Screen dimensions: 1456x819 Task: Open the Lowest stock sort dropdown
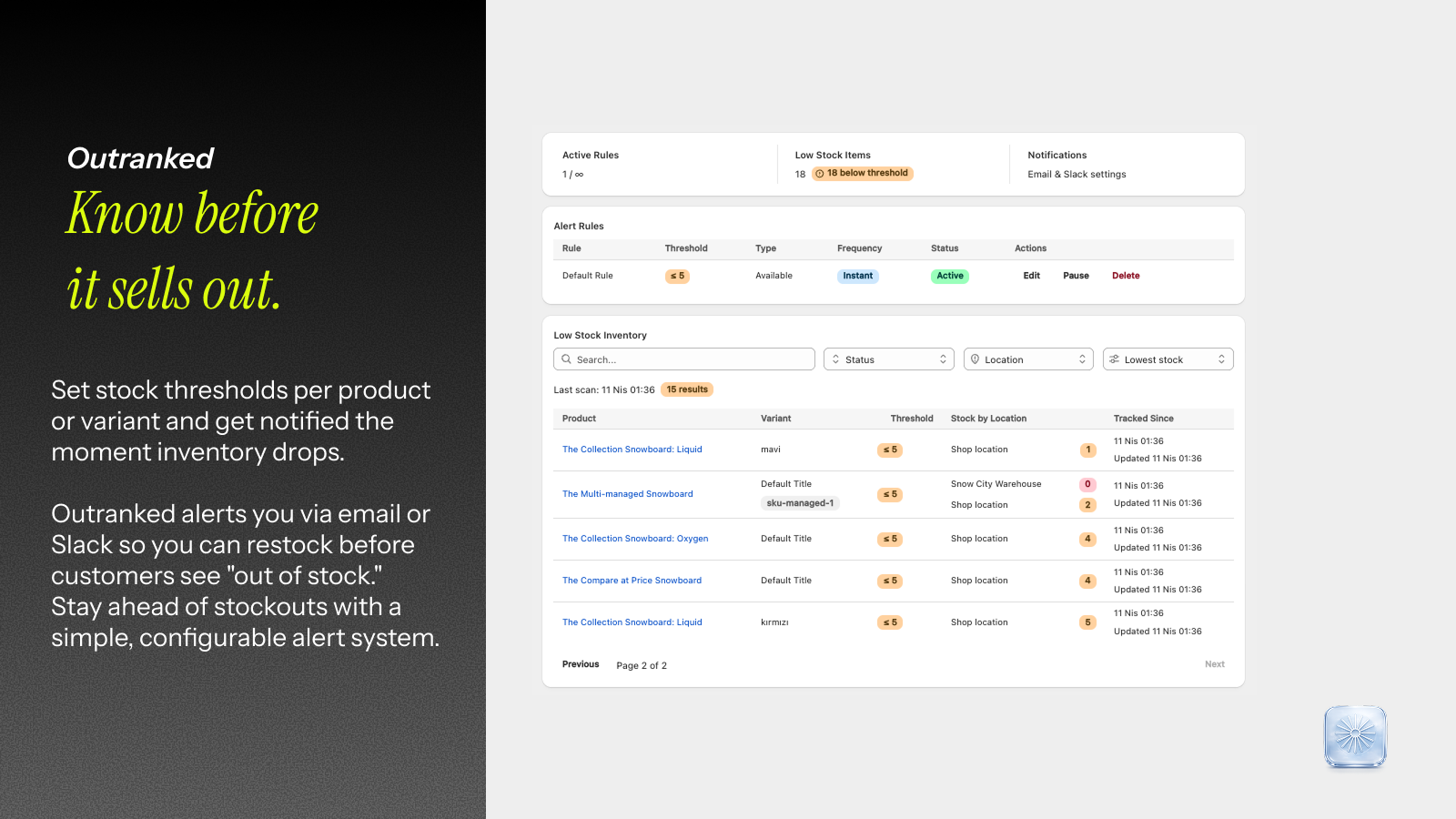tap(1168, 359)
